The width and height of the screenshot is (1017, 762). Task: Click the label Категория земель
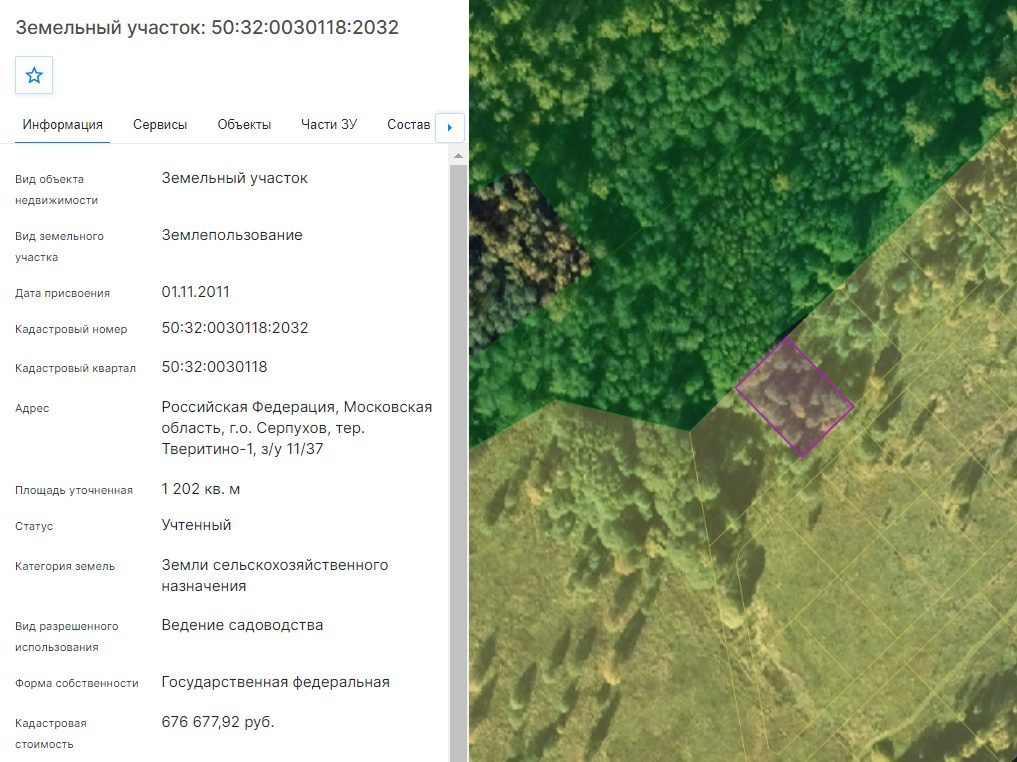pos(65,566)
